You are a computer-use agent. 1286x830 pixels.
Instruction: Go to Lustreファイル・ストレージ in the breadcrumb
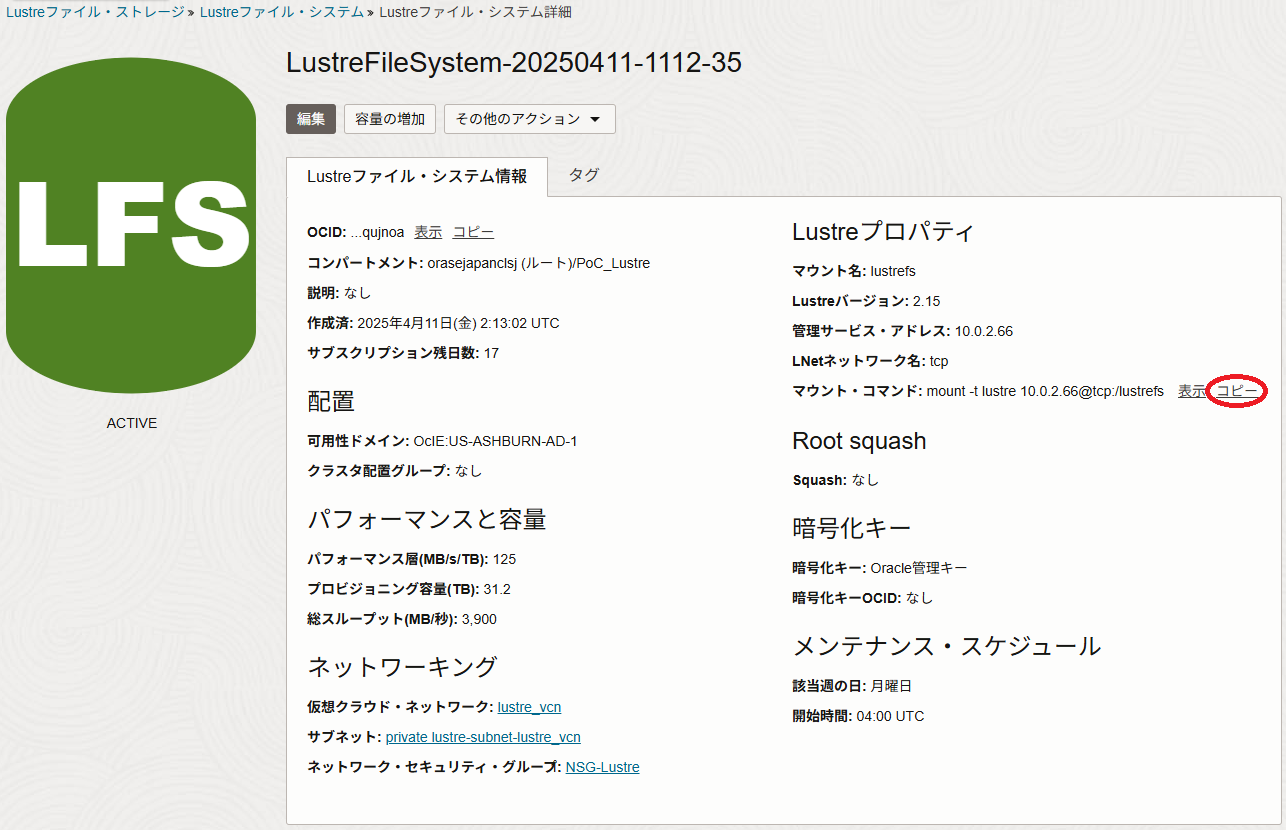coord(95,12)
